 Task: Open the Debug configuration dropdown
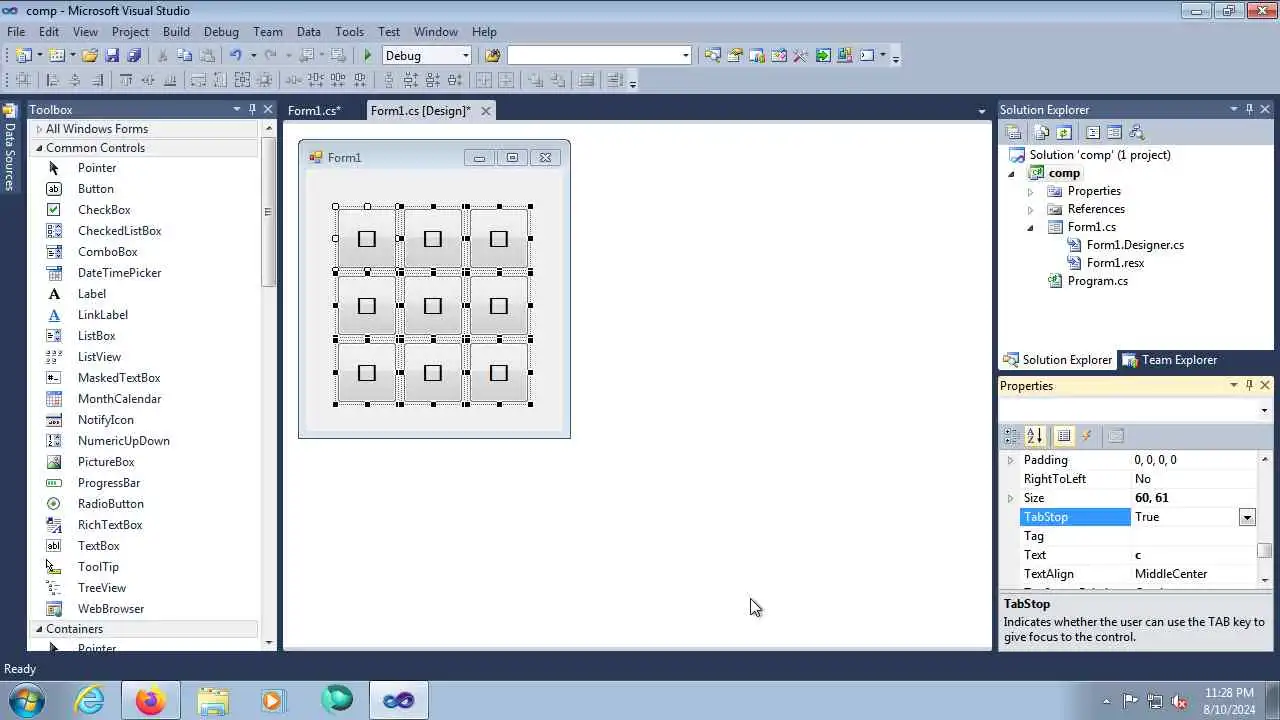pyautogui.click(x=466, y=56)
